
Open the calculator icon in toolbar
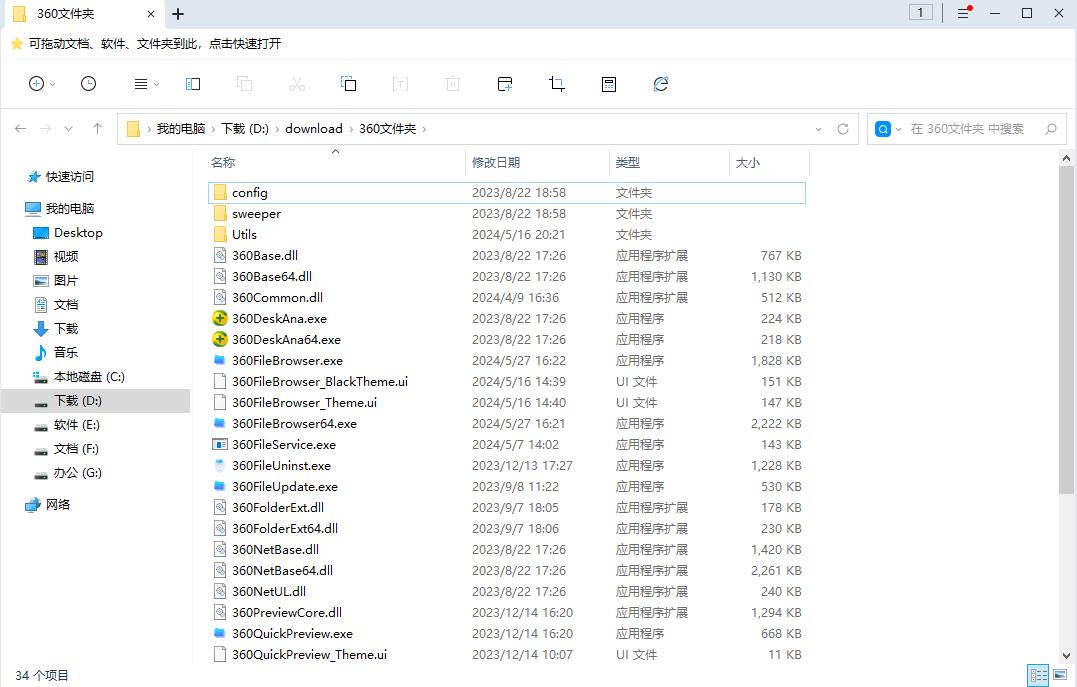pos(609,84)
